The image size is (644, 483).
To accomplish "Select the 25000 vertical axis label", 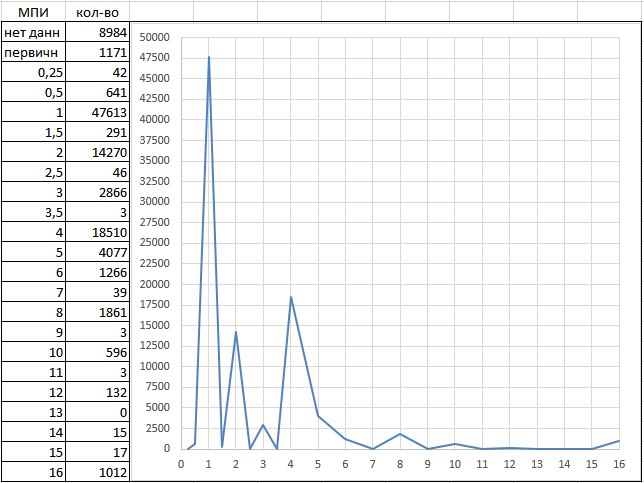I will (x=156, y=243).
